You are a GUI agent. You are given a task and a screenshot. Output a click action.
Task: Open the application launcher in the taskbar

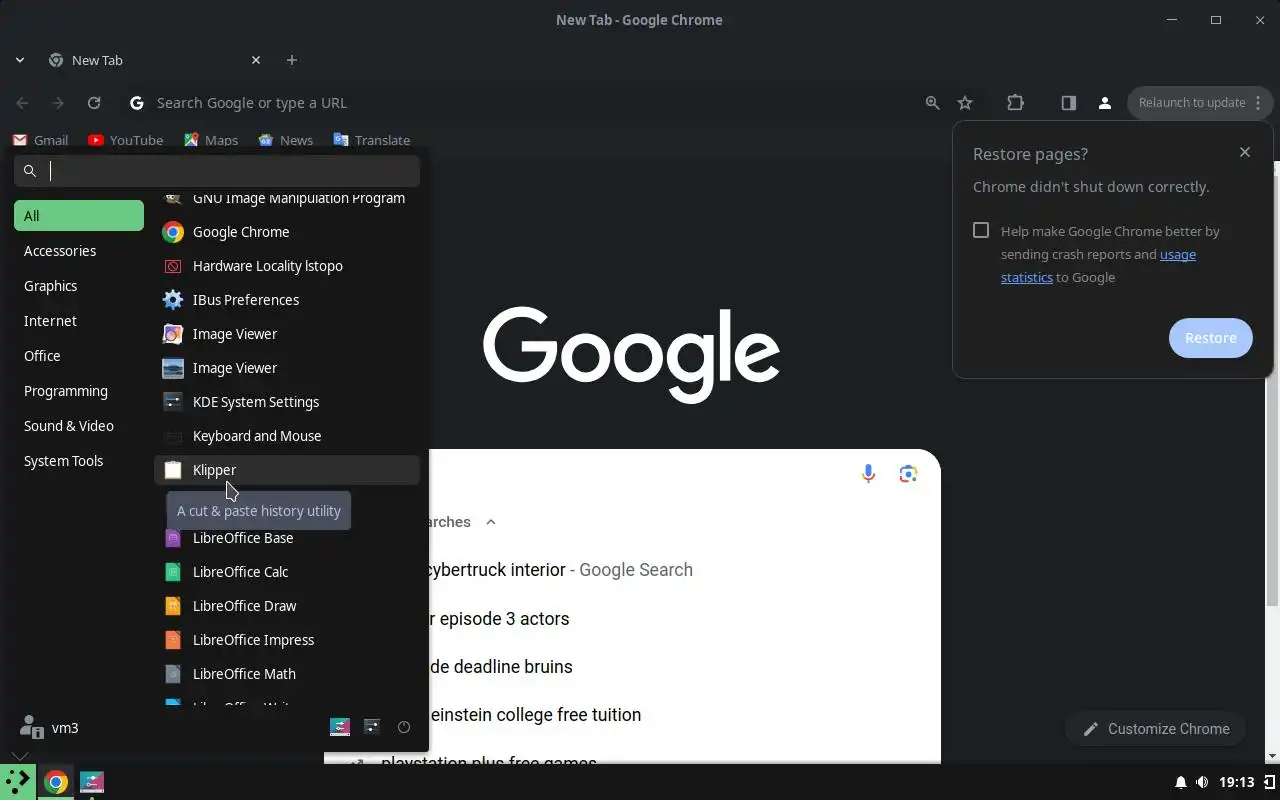[19, 781]
